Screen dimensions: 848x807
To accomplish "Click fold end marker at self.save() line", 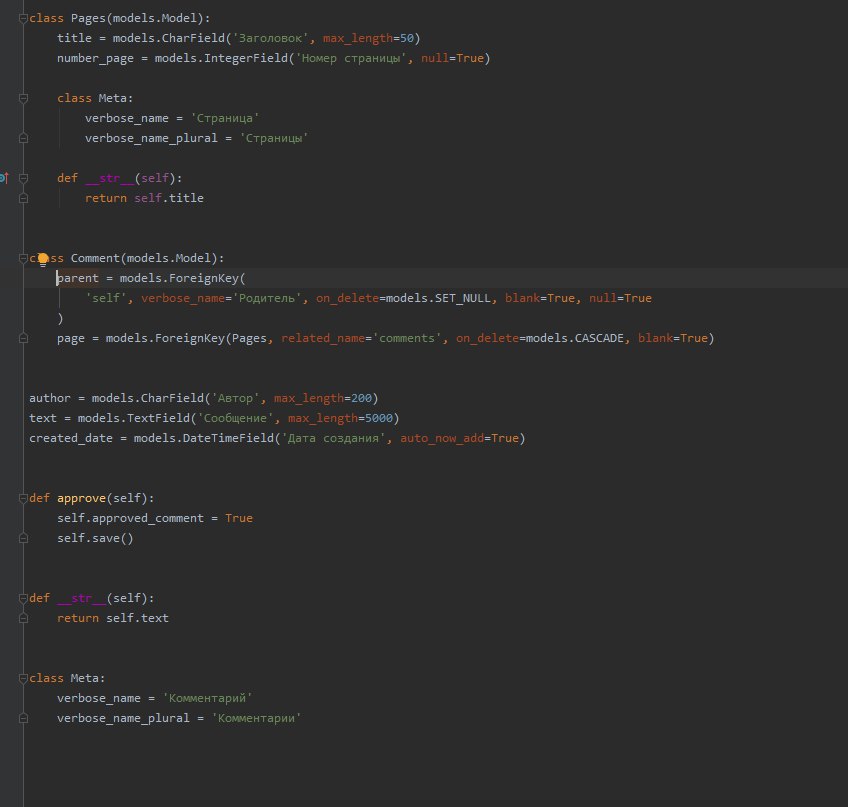I will tap(23, 538).
